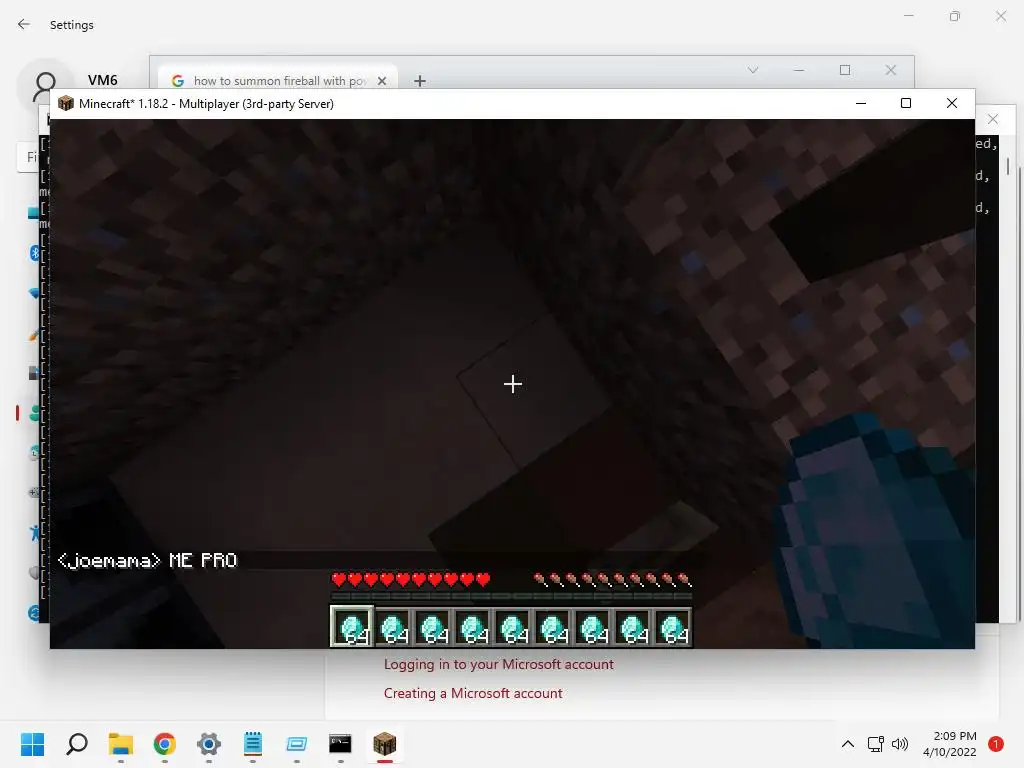This screenshot has height=768, width=1024.
Task: Select the eighth hotbar diamond slot
Action: 632,628
